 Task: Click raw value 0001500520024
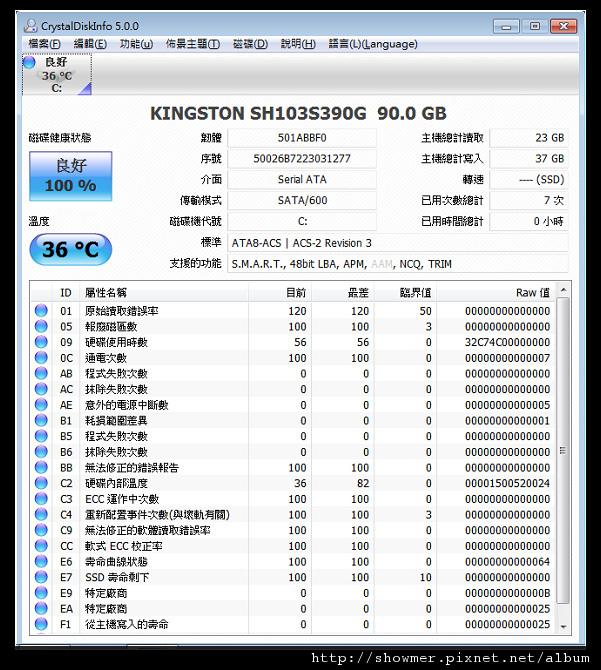point(507,483)
